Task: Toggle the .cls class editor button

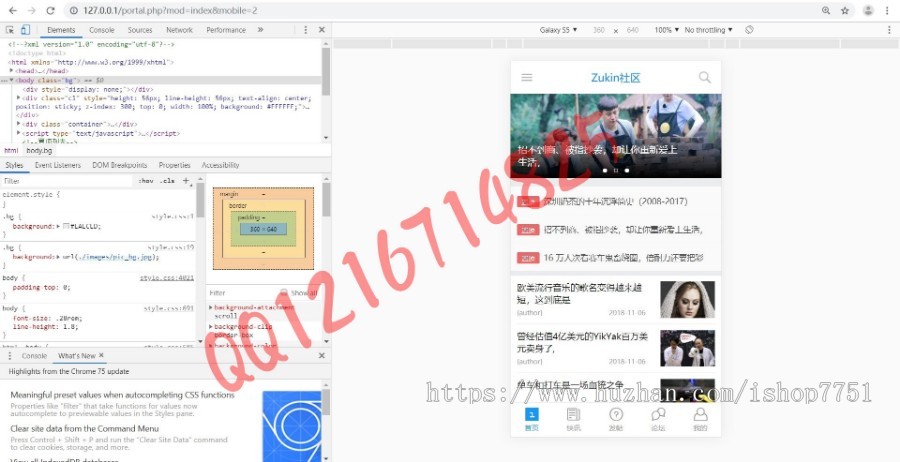Action: (167, 181)
